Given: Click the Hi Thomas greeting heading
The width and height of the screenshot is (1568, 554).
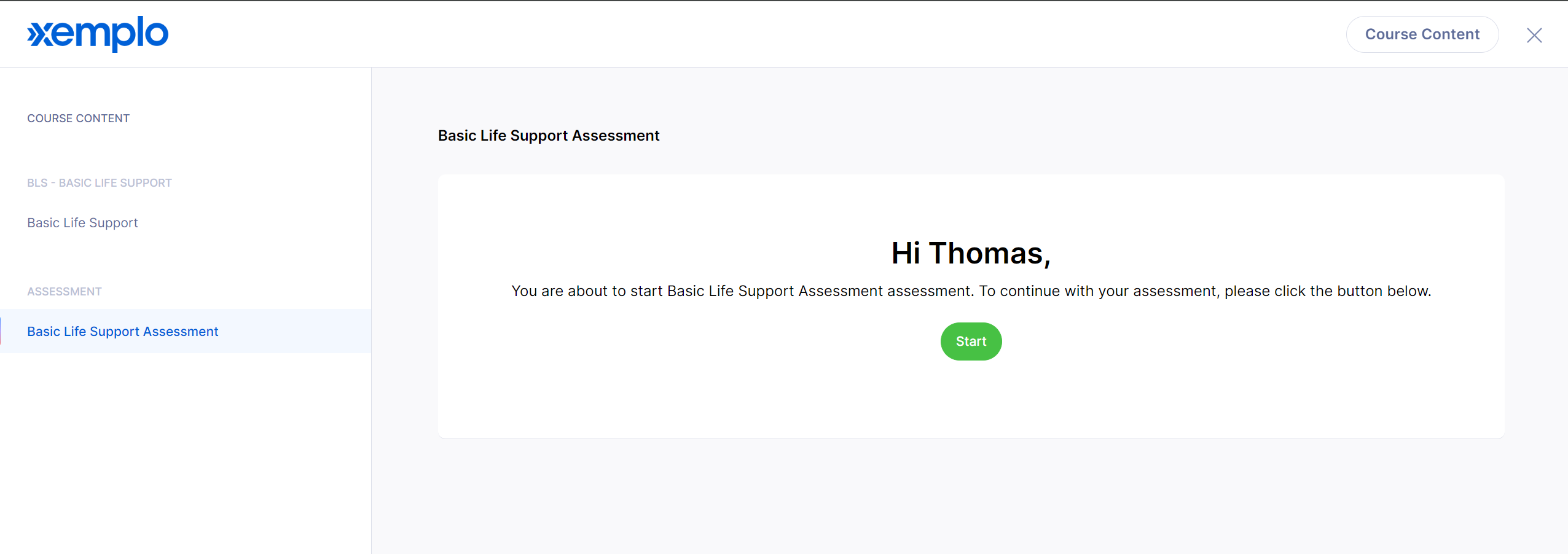Looking at the screenshot, I should tap(971, 254).
